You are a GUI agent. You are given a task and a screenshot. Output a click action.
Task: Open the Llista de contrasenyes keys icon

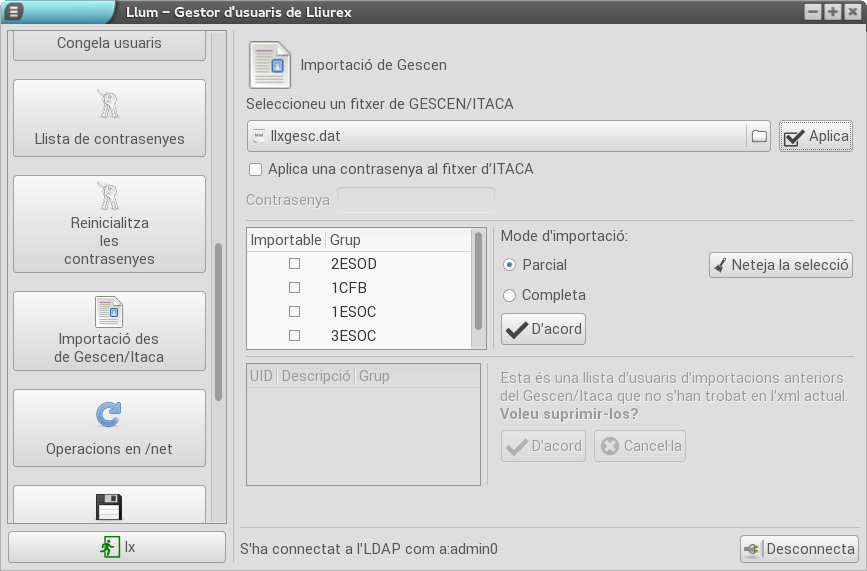pyautogui.click(x=108, y=104)
